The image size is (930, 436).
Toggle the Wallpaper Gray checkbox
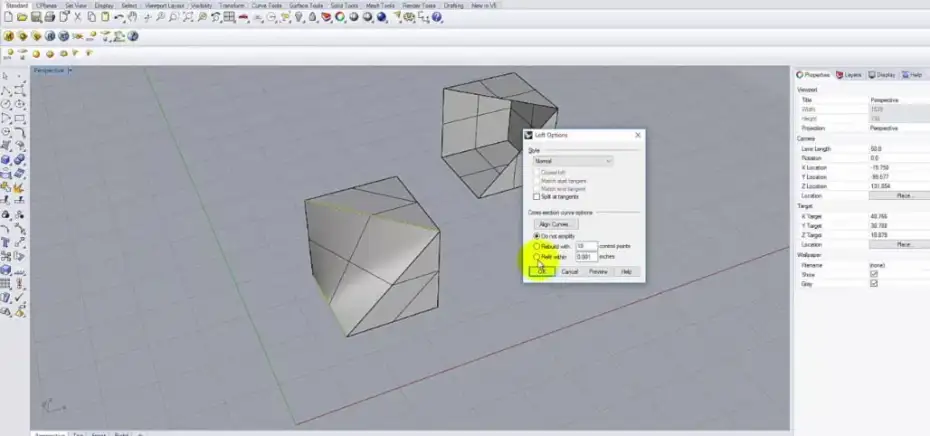coord(874,284)
